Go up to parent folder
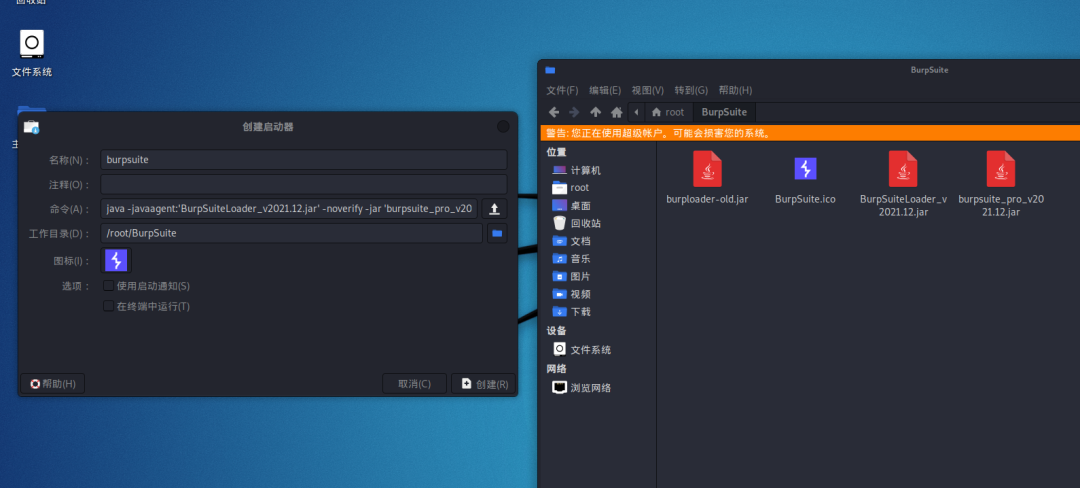The height and width of the screenshot is (488, 1080). (x=596, y=112)
